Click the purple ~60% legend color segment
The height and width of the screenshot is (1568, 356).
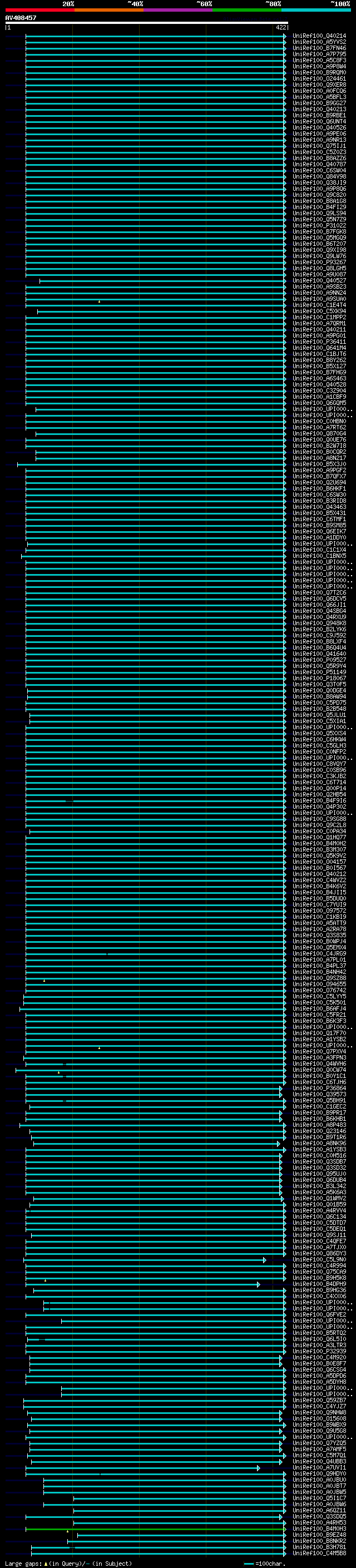coord(179,10)
